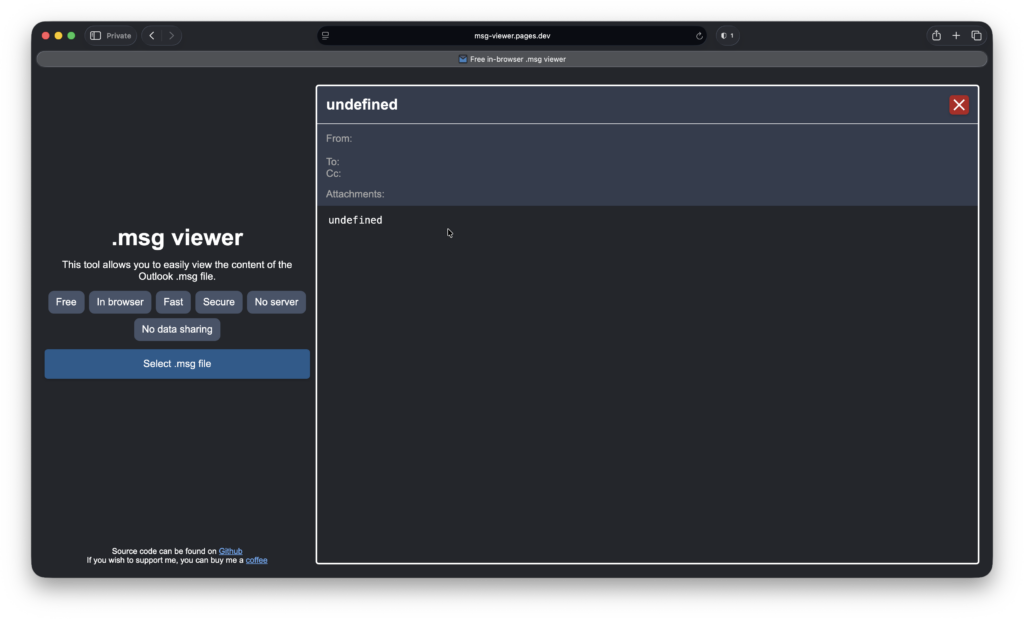Open the Github source code link

[x=230, y=551]
